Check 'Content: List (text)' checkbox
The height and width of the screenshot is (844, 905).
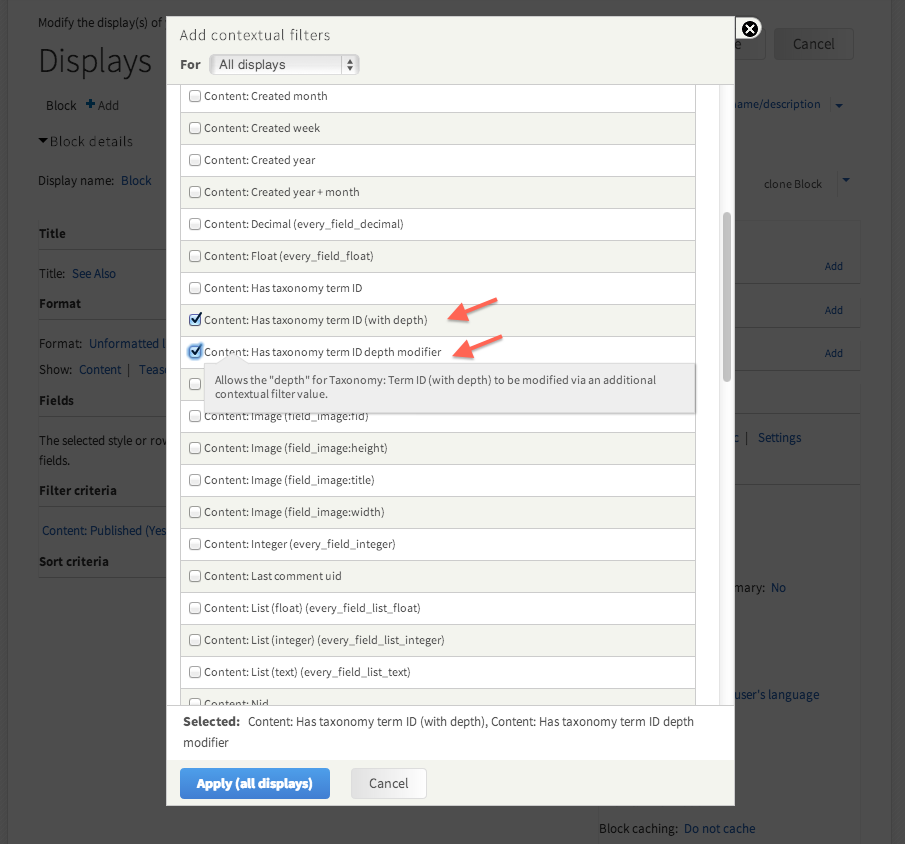click(x=195, y=672)
